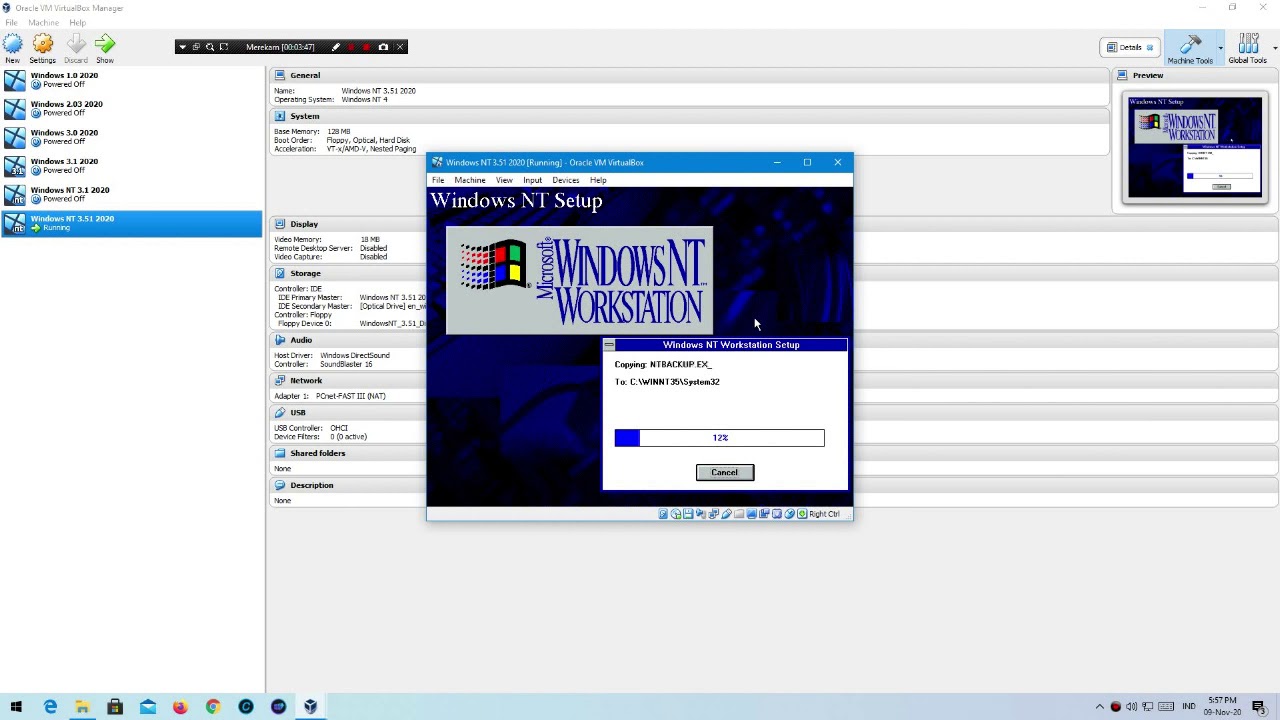The height and width of the screenshot is (720, 1280).
Task: Click the network adapters icon in VM status bar
Action: pos(714,514)
